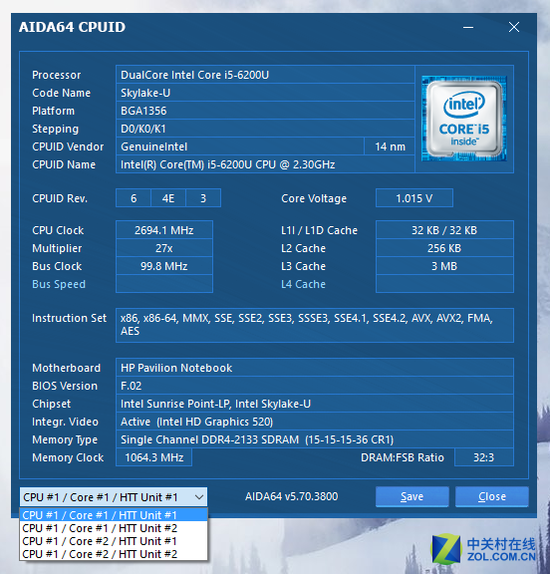
Task: Click the 32:3 DRAM:FSB ratio value
Action: [x=484, y=458]
